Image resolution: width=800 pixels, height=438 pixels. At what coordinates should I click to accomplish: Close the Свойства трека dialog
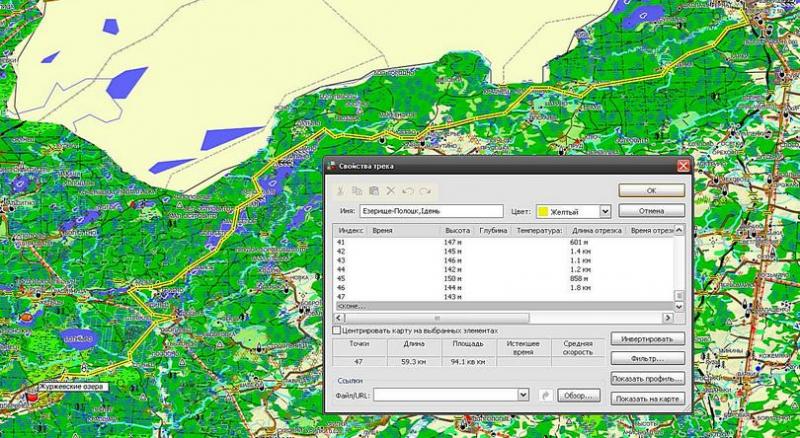pos(683,166)
